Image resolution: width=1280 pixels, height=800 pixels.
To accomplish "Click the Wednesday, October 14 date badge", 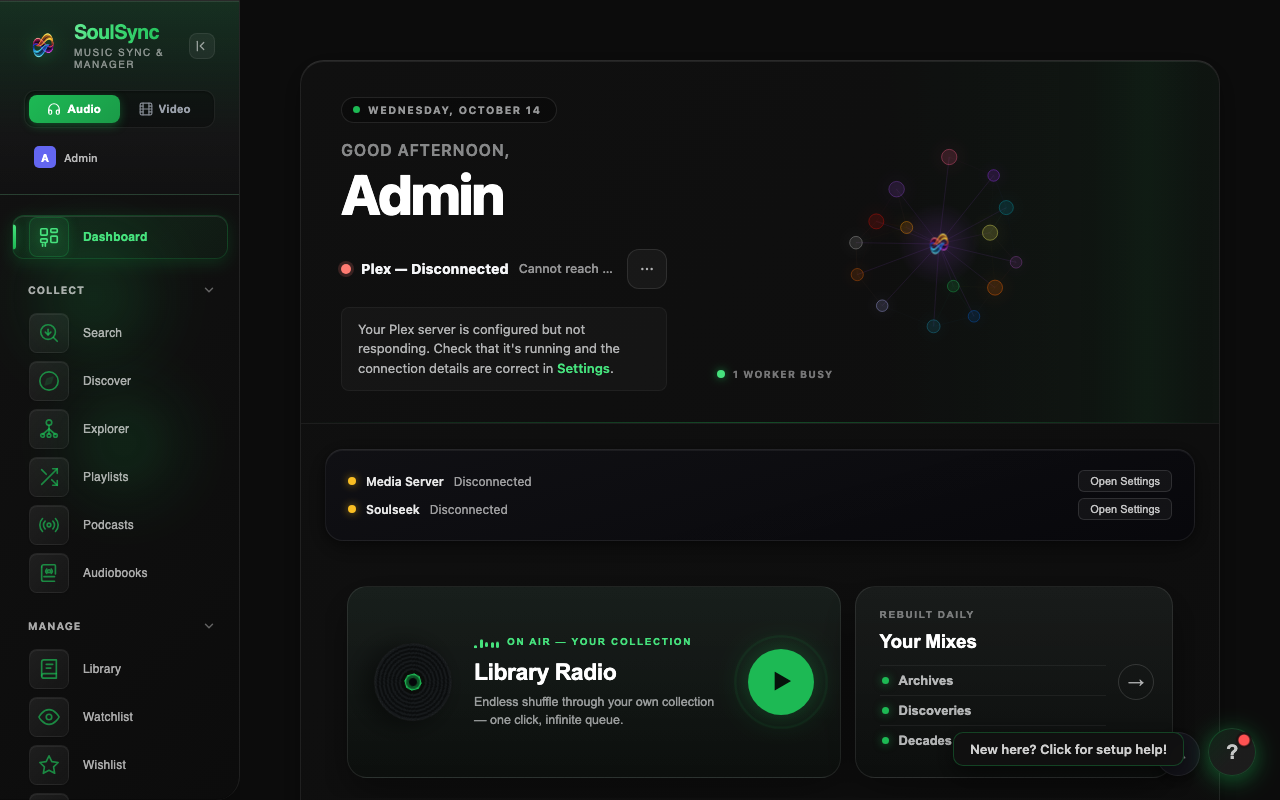I will (x=449, y=110).
